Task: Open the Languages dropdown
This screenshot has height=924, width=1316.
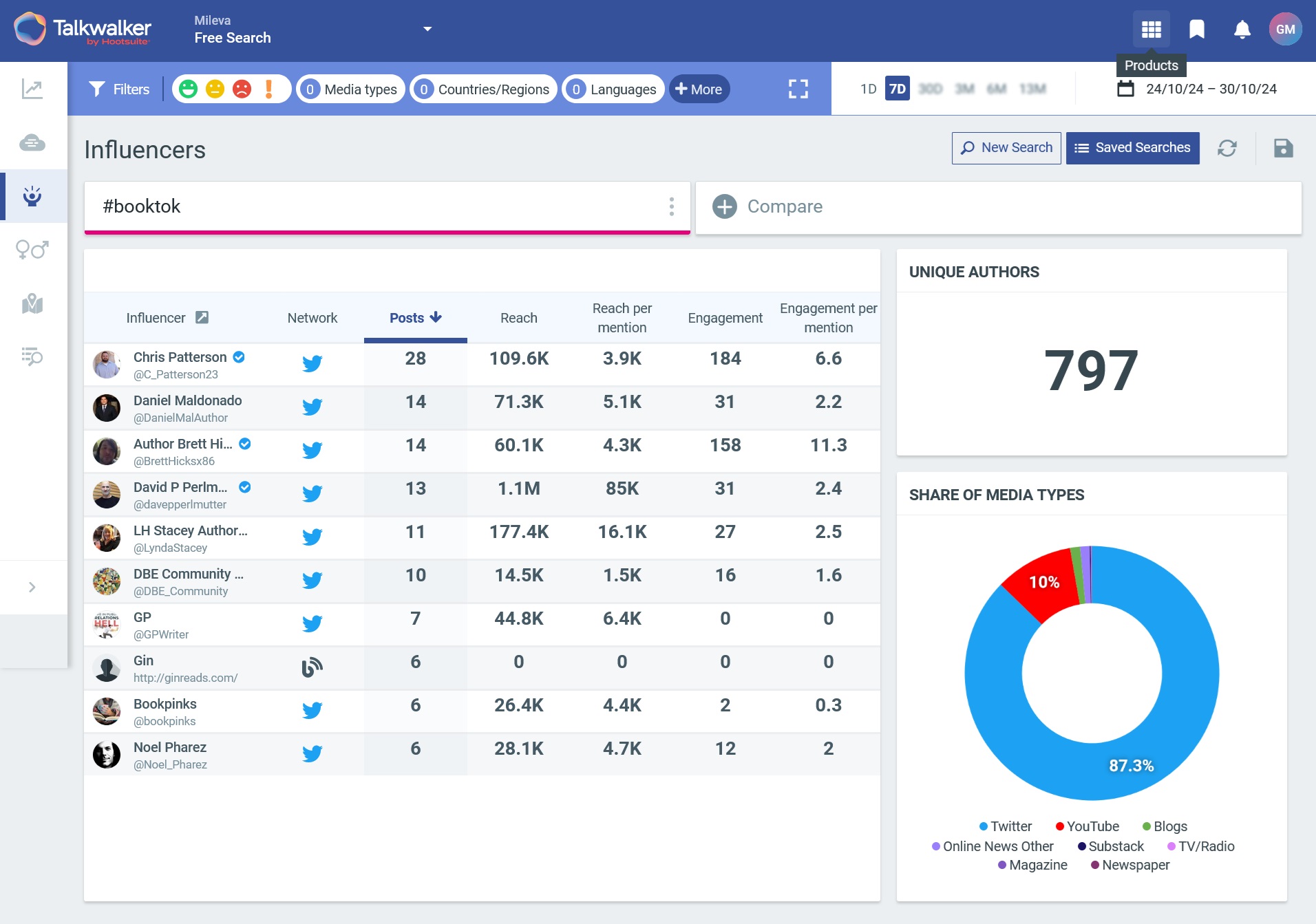Action: coord(613,89)
